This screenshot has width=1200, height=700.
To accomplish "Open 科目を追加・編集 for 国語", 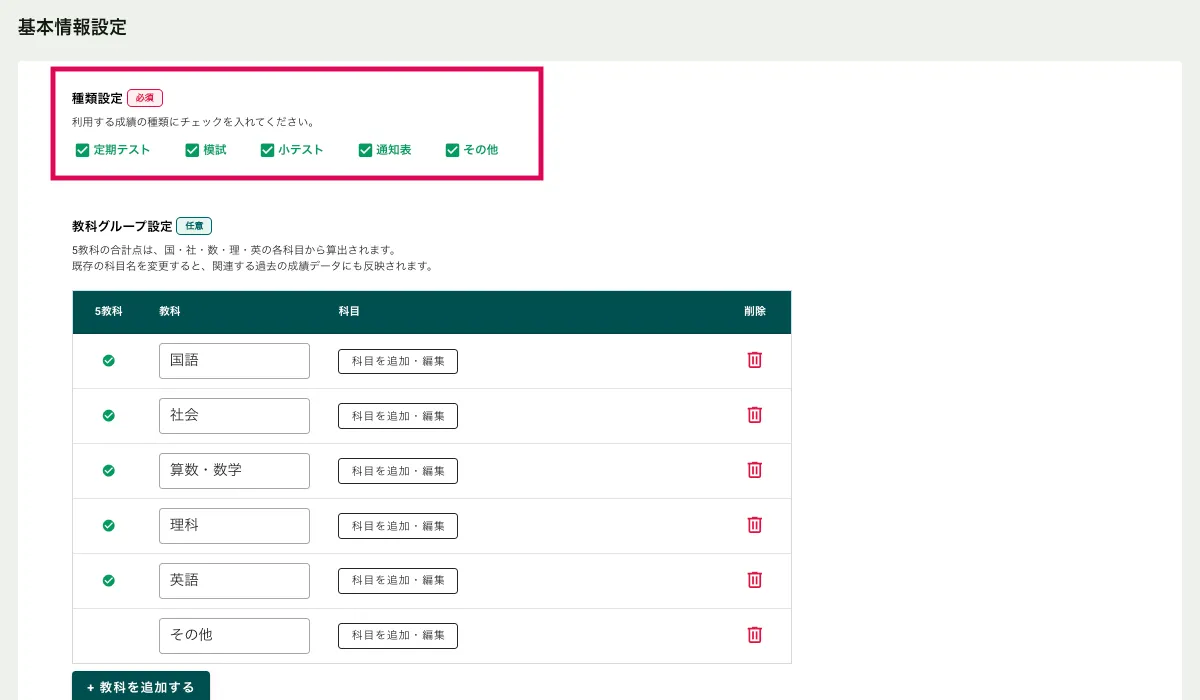I will tap(398, 361).
